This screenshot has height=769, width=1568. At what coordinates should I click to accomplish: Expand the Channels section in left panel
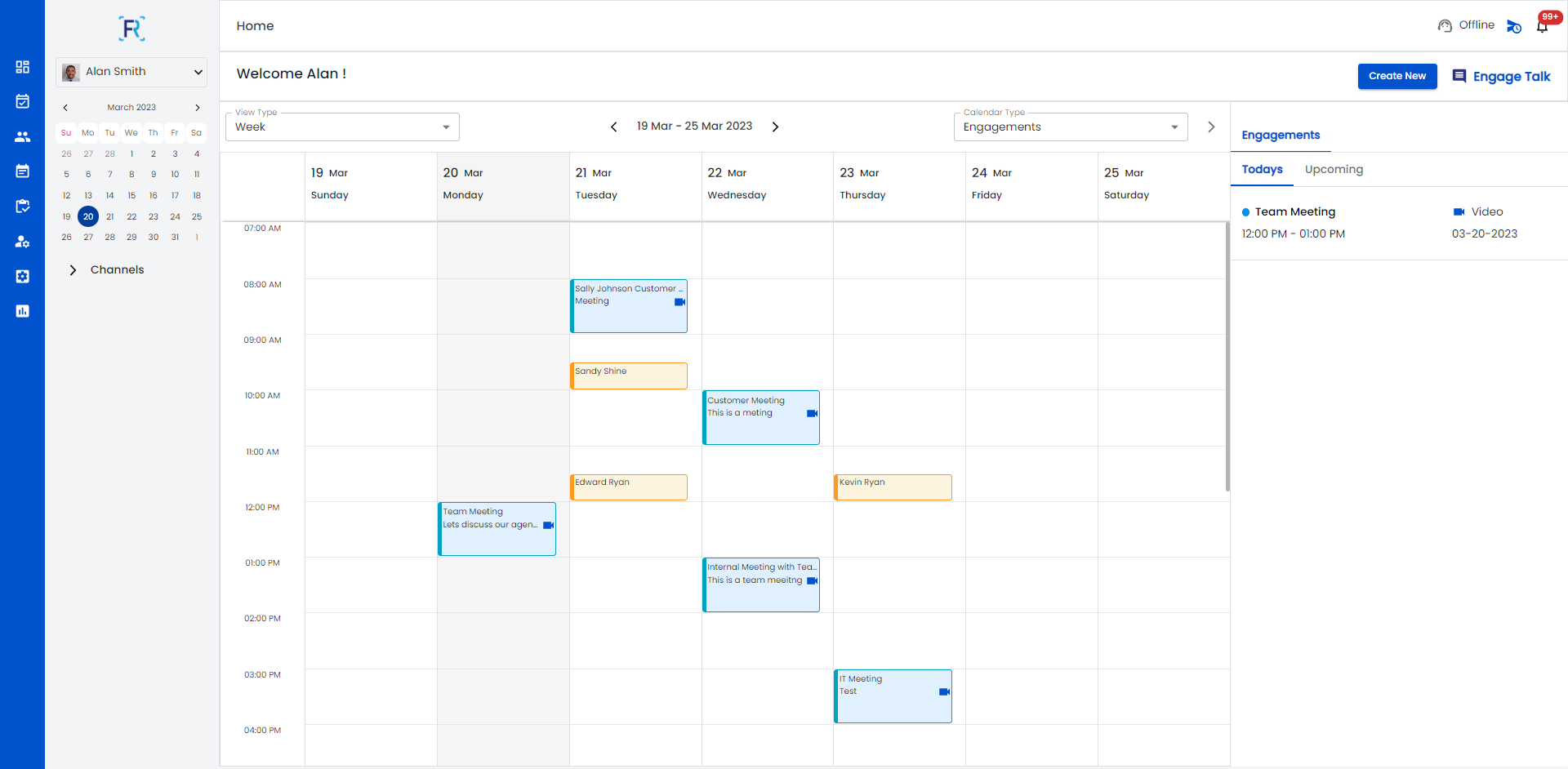click(x=73, y=269)
